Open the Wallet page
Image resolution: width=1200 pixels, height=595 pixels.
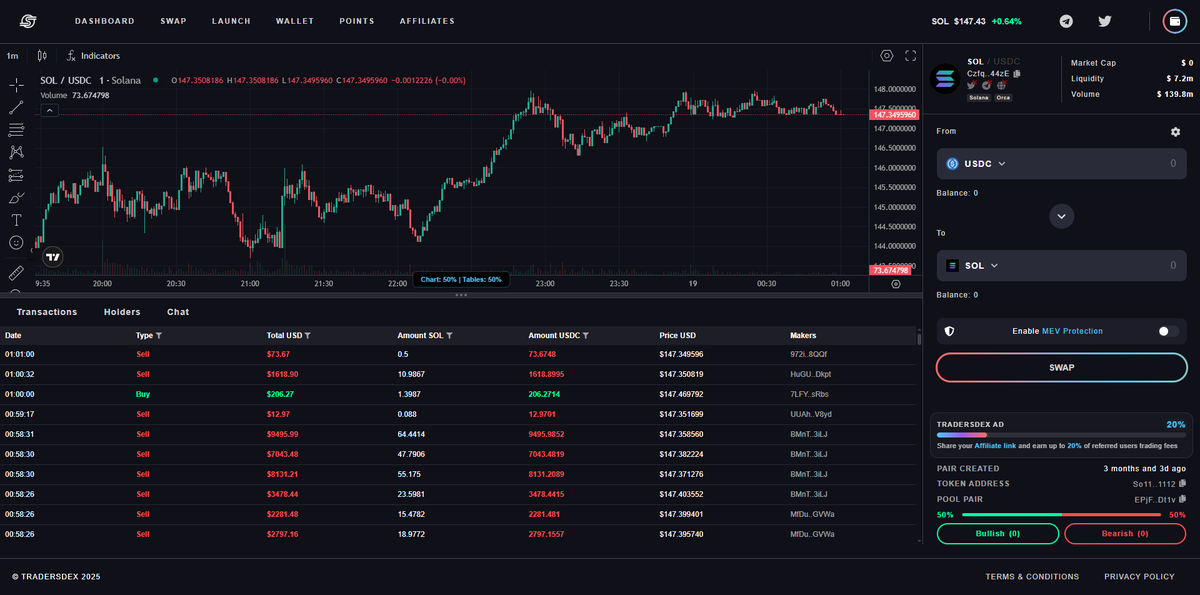(x=295, y=21)
